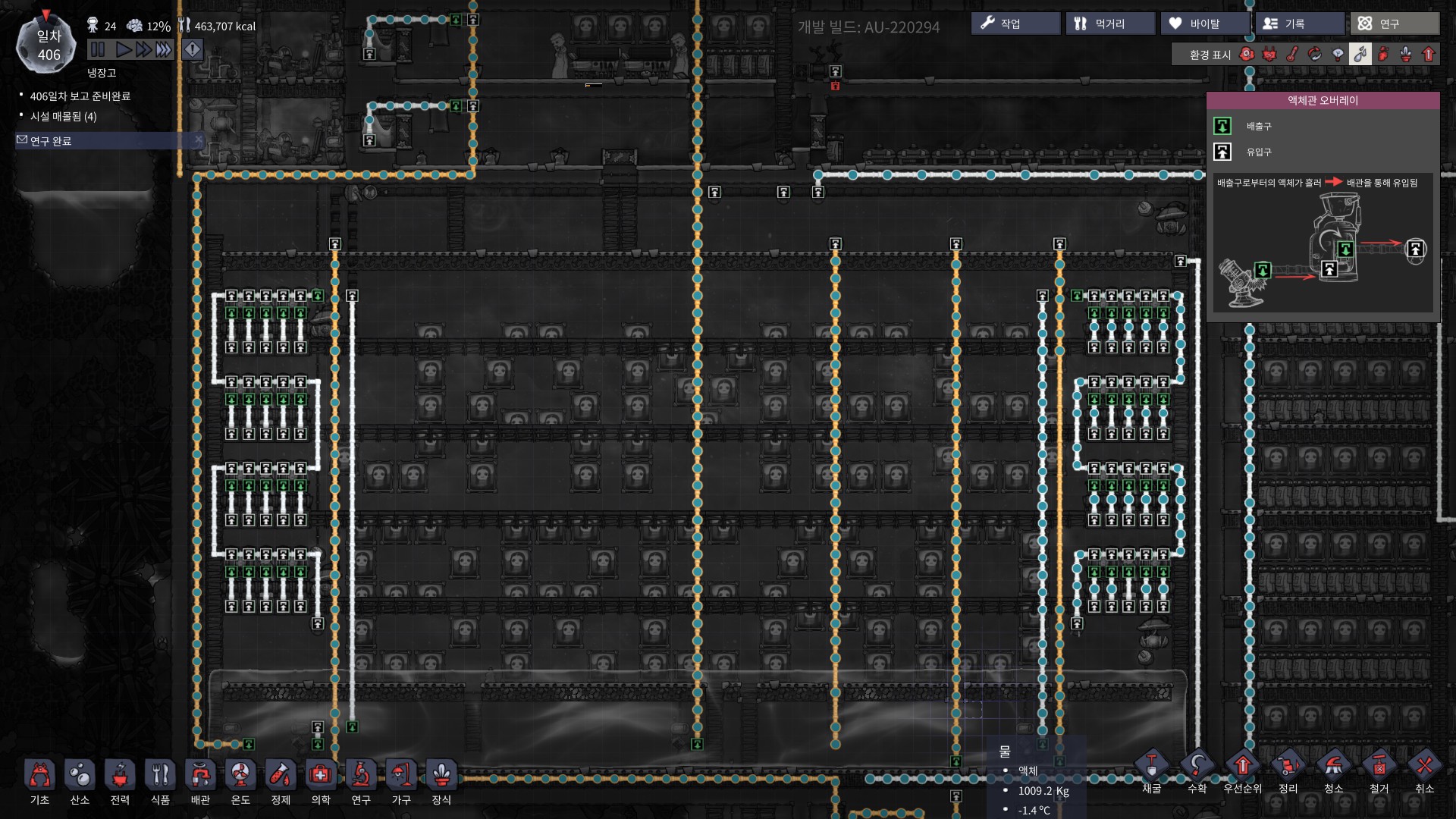Select the 철거 deconstruct tool
This screenshot has height=819, width=1456.
tap(1379, 766)
